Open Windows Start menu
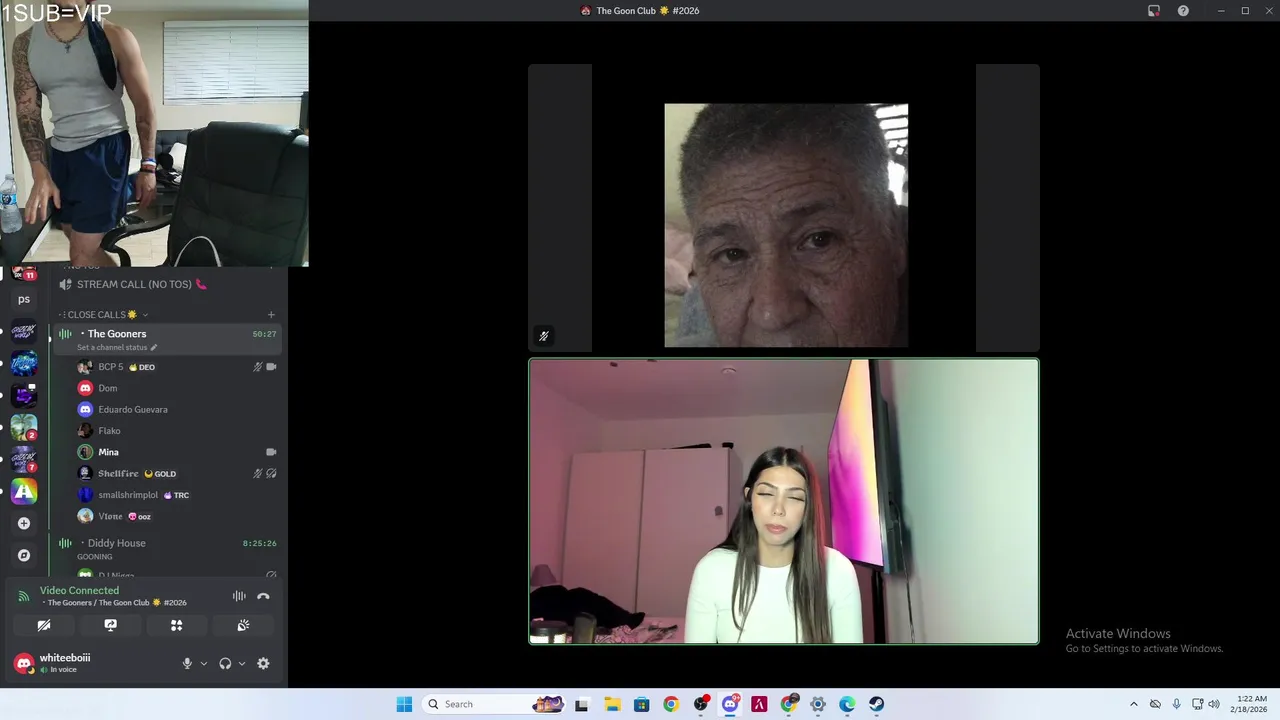Viewport: 1280px width, 720px height. point(404,704)
